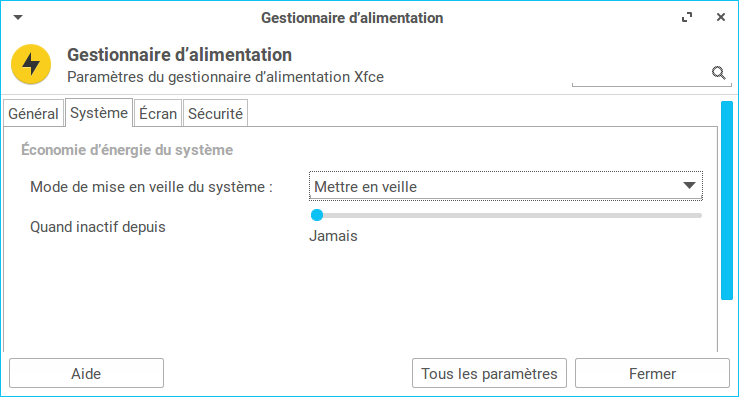Viewport: 739px width, 397px height.
Task: Click the blue vertical scrollbar
Action: pos(727,200)
